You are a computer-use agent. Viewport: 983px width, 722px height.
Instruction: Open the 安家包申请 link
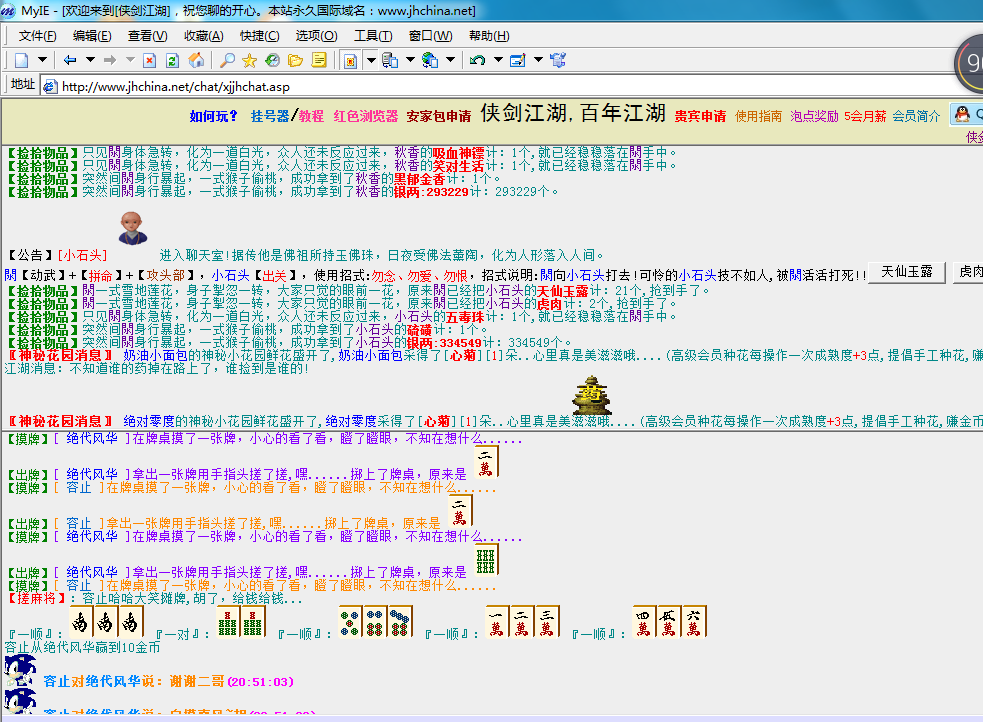[439, 116]
